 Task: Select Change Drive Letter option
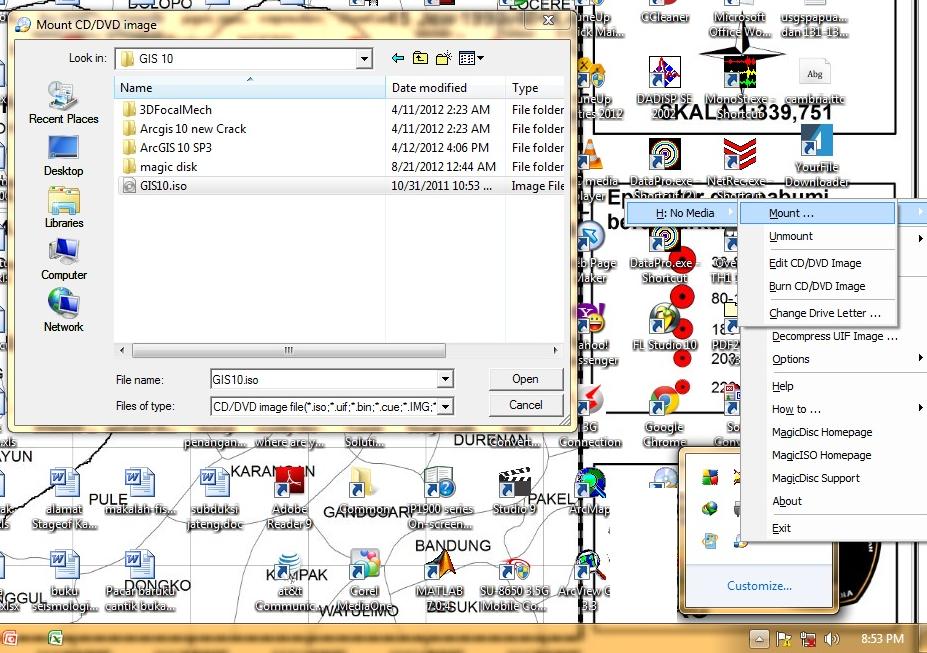pyautogui.click(x=819, y=313)
